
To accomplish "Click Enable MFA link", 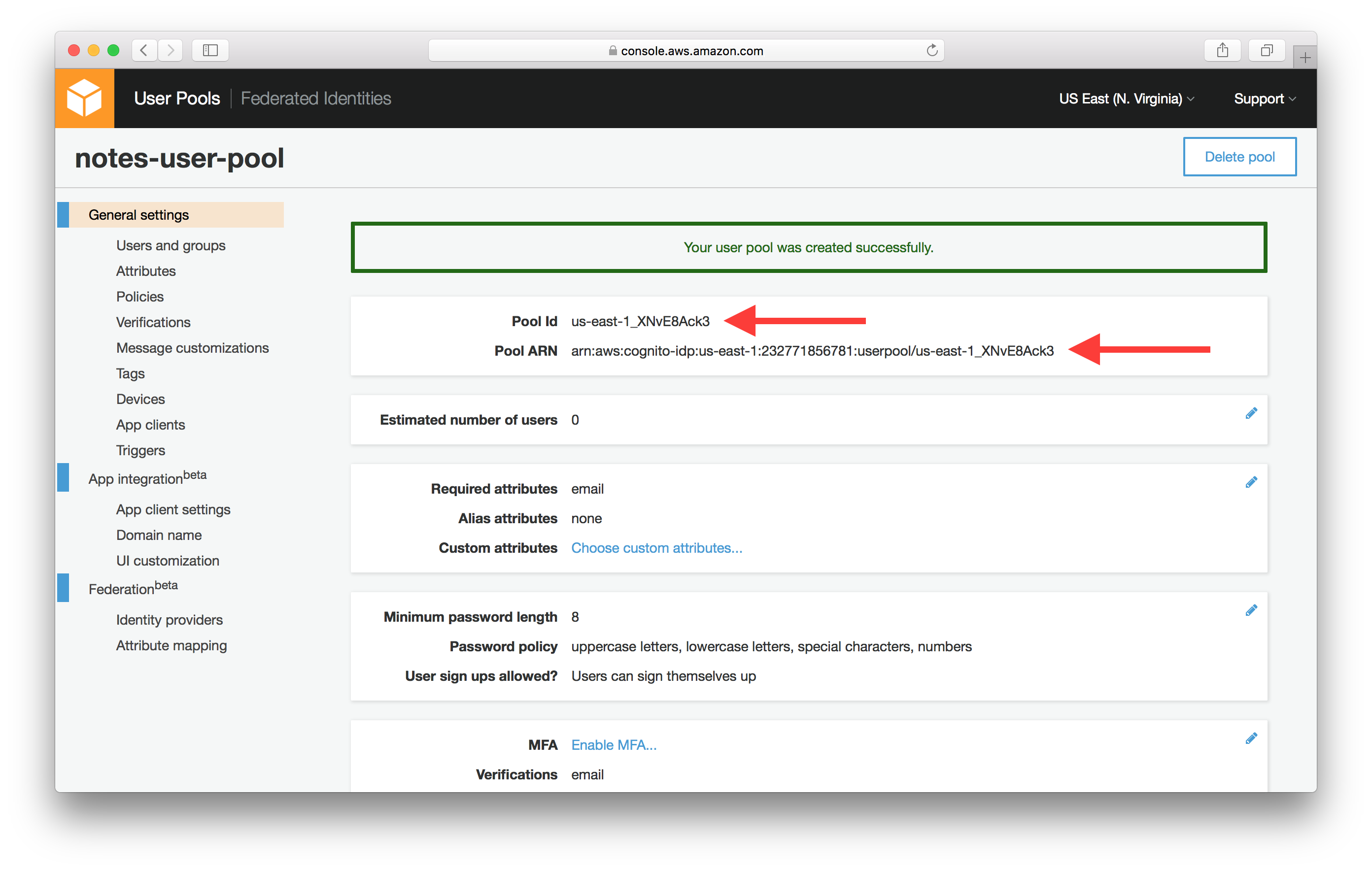I will pos(613,745).
